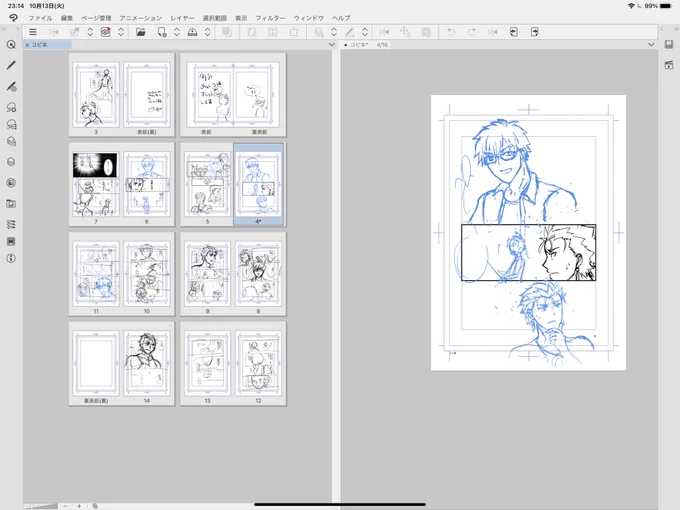Screen dimensions: 680x510
Task: Expand the stepper arrows next to new page icon
Action: pos(177,32)
